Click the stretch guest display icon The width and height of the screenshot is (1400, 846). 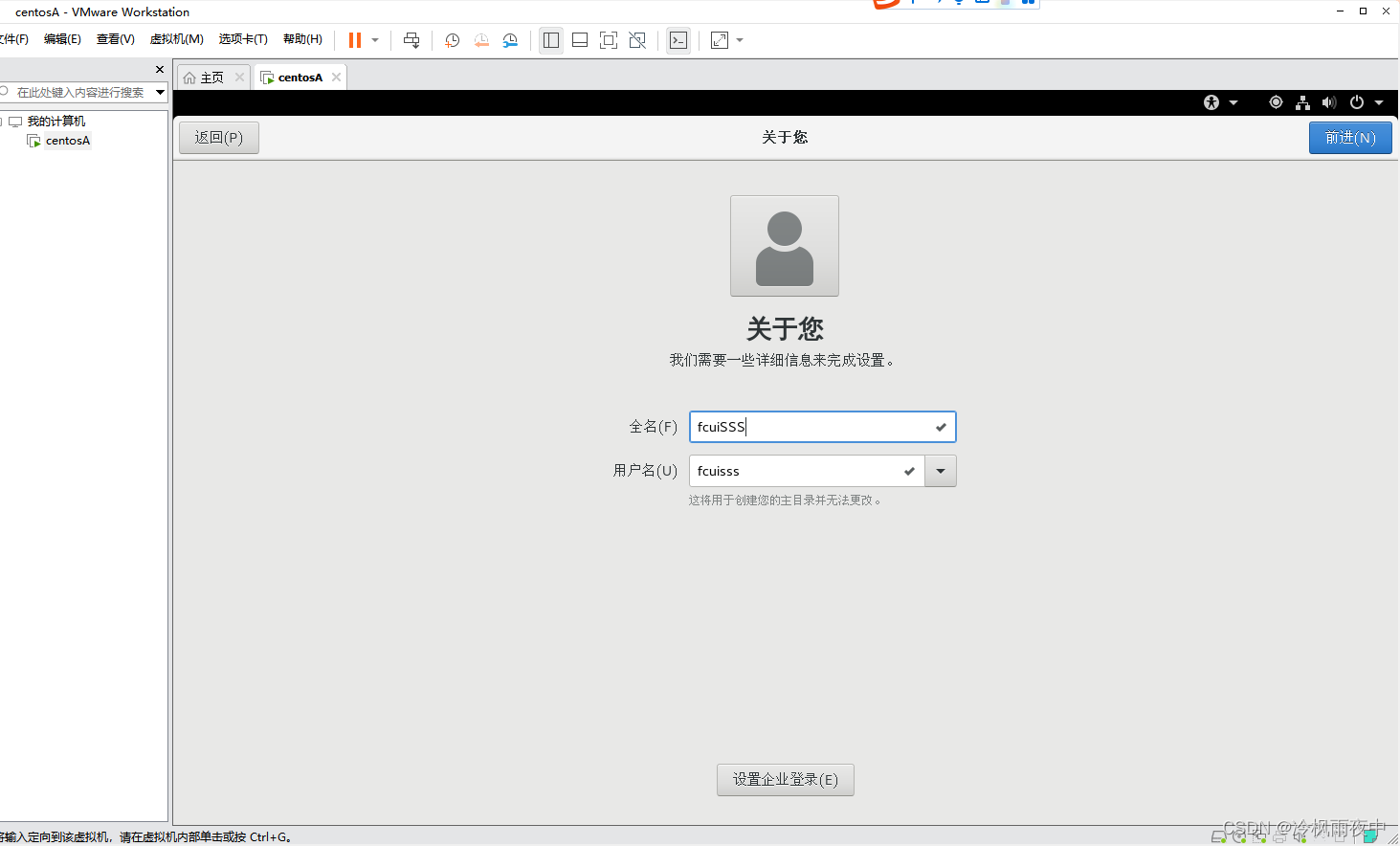point(720,40)
